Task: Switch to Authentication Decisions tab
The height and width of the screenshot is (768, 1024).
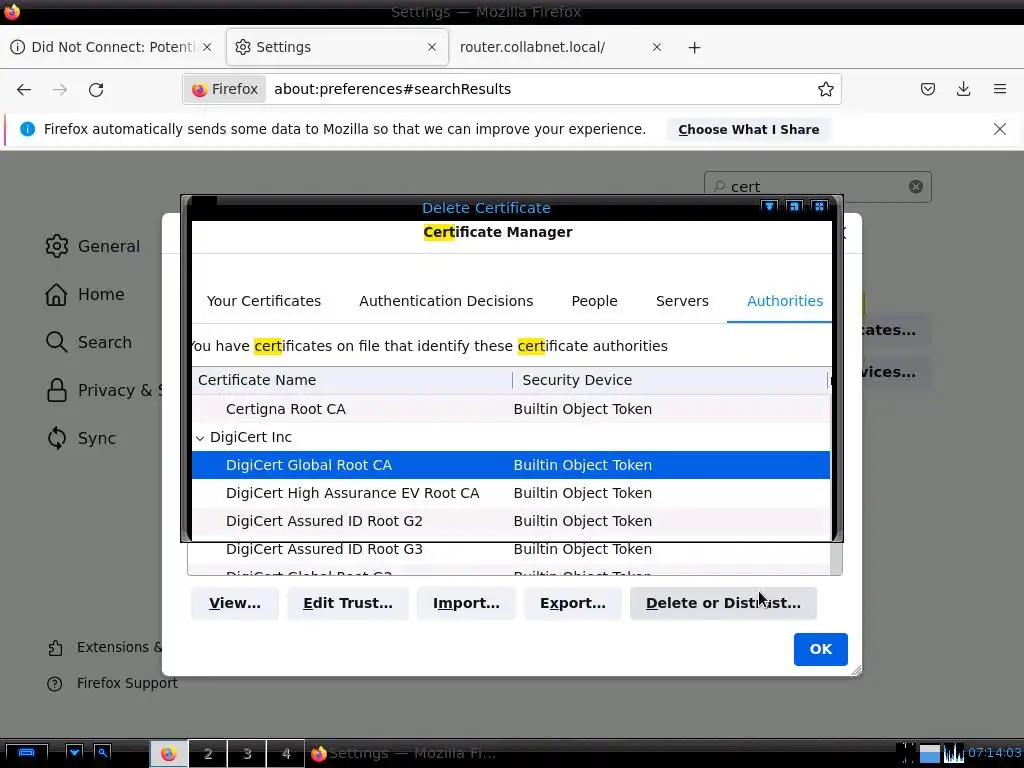Action: tap(446, 301)
